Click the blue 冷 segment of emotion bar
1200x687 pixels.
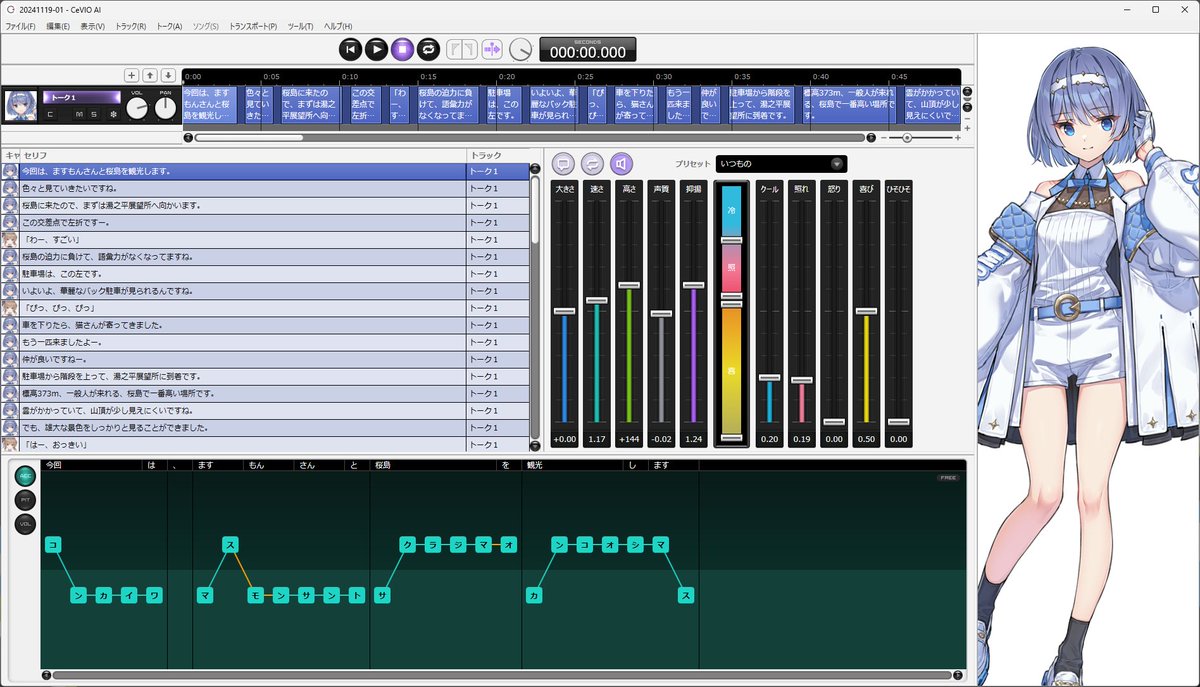pos(731,210)
